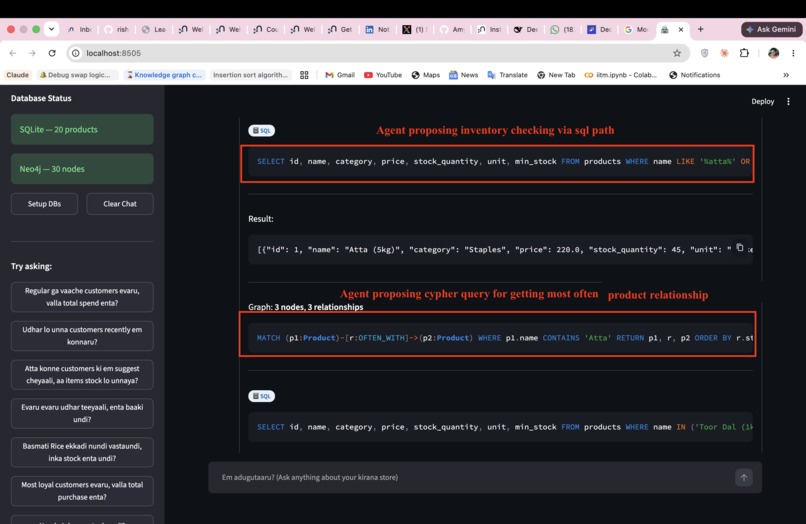
Task: Open the orange extension icon in toolbar
Action: point(724,53)
